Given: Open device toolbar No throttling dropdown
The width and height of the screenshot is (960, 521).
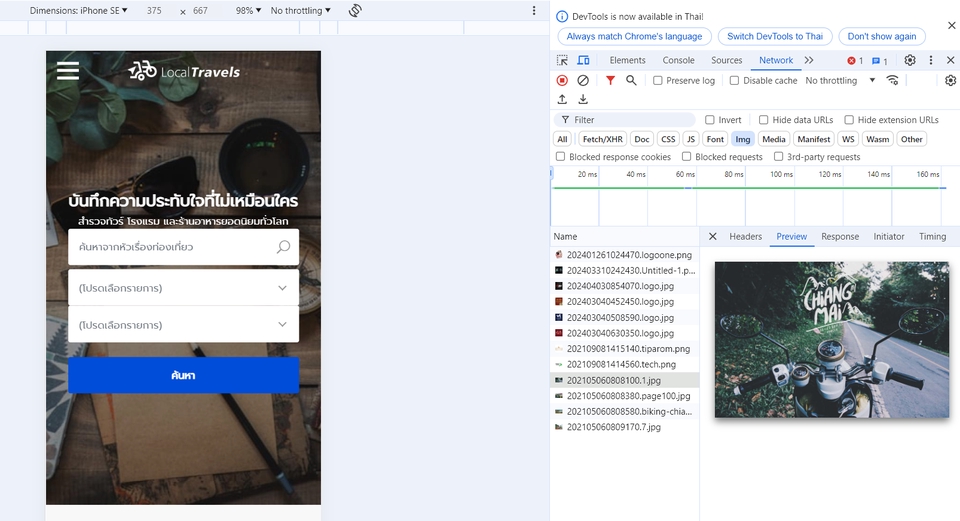Looking at the screenshot, I should click(301, 10).
